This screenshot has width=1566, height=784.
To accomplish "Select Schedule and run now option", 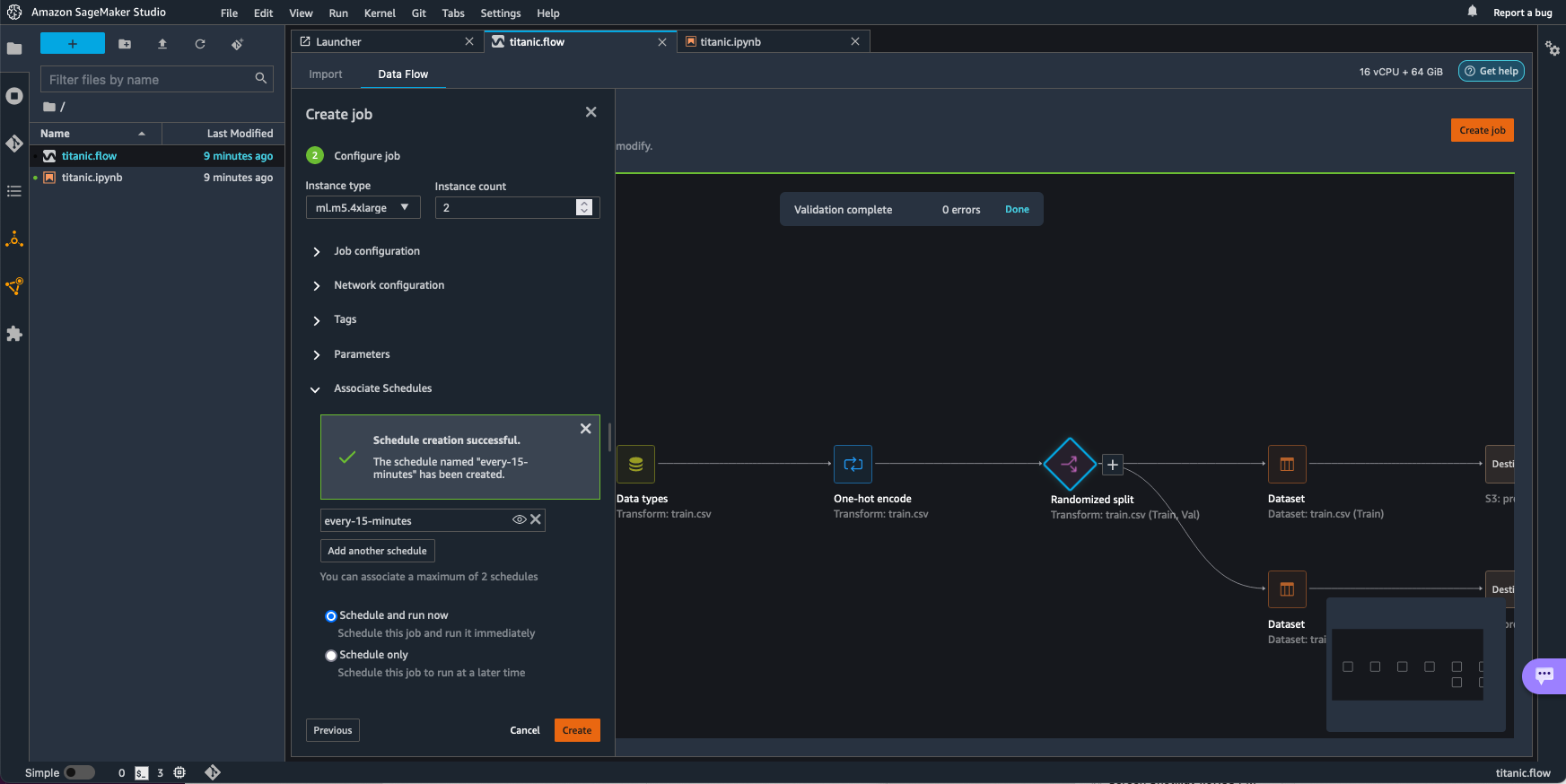I will pyautogui.click(x=331, y=616).
